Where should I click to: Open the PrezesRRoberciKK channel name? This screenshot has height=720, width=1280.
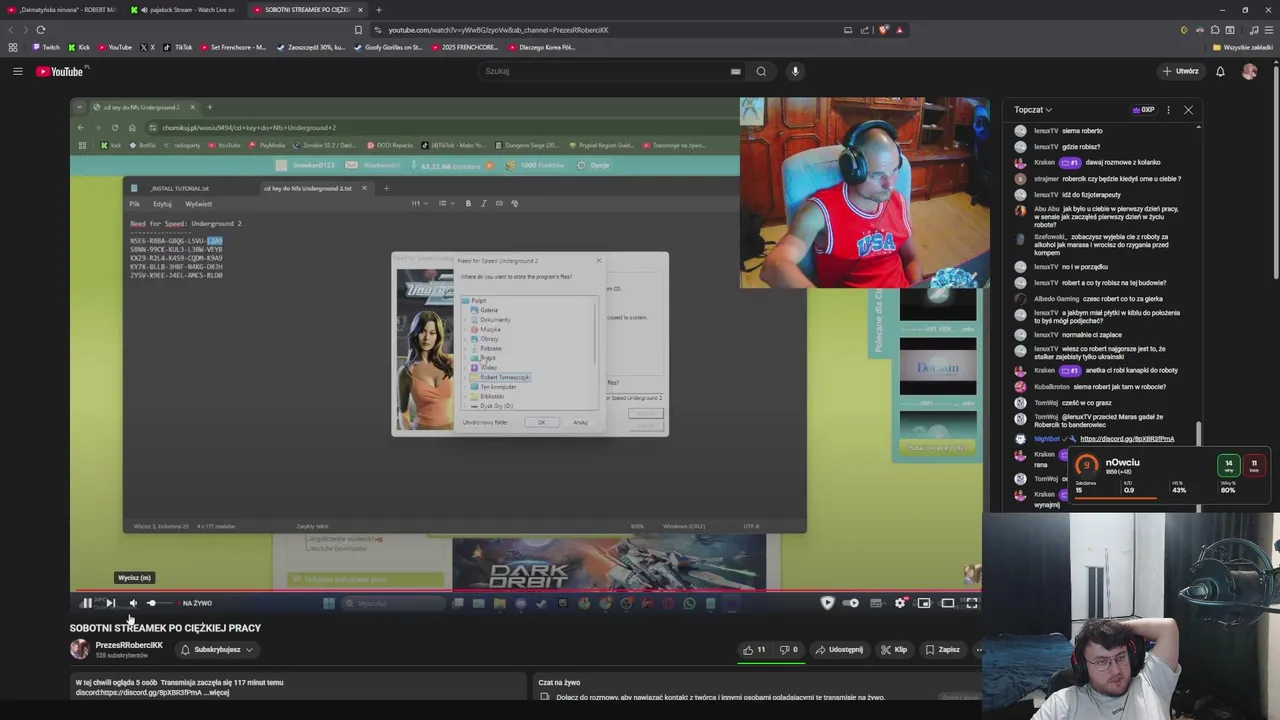pyautogui.click(x=129, y=645)
